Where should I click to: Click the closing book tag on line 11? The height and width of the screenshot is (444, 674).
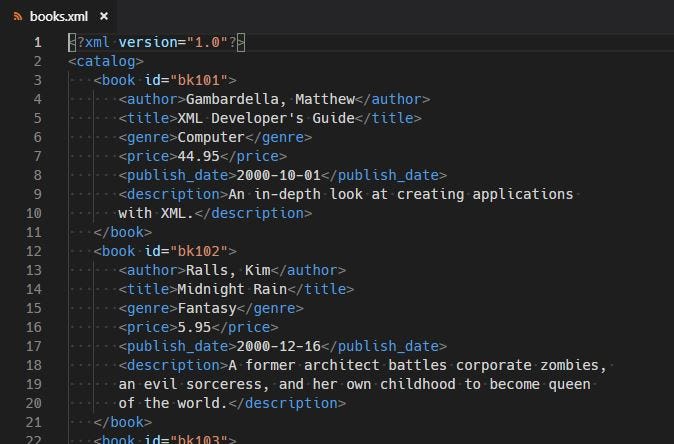click(123, 232)
